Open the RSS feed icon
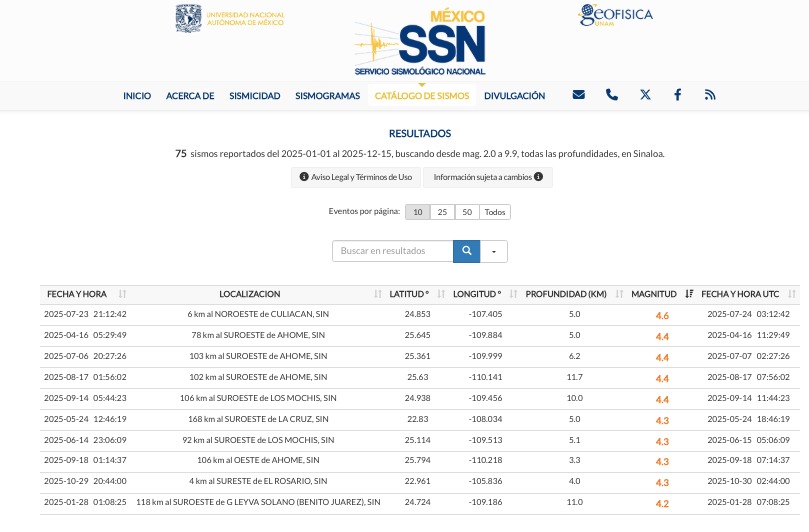Image resolution: width=809 pixels, height=532 pixels. pyautogui.click(x=710, y=95)
